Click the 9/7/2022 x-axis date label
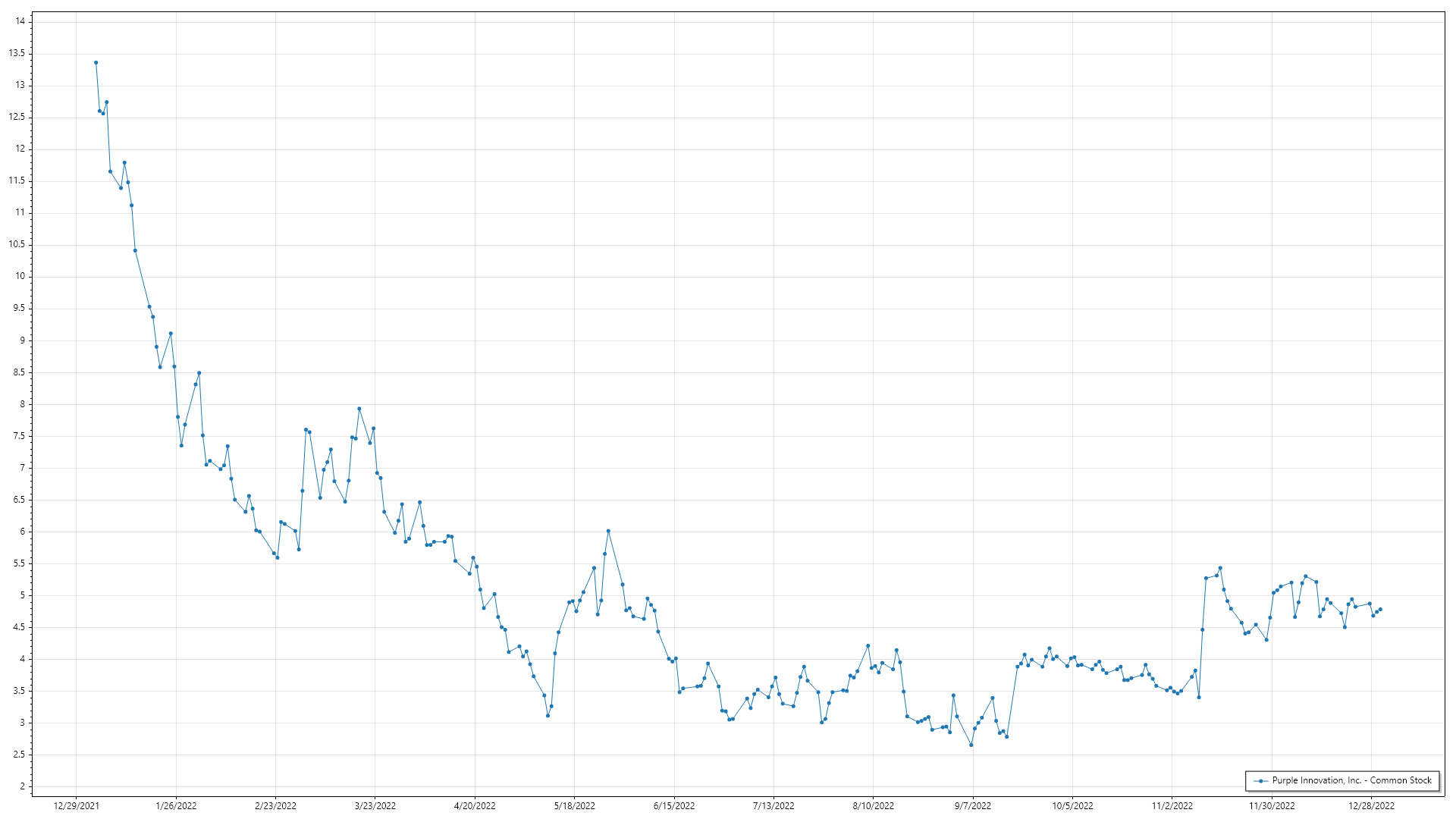Screen dimensions: 1456x819 973,806
